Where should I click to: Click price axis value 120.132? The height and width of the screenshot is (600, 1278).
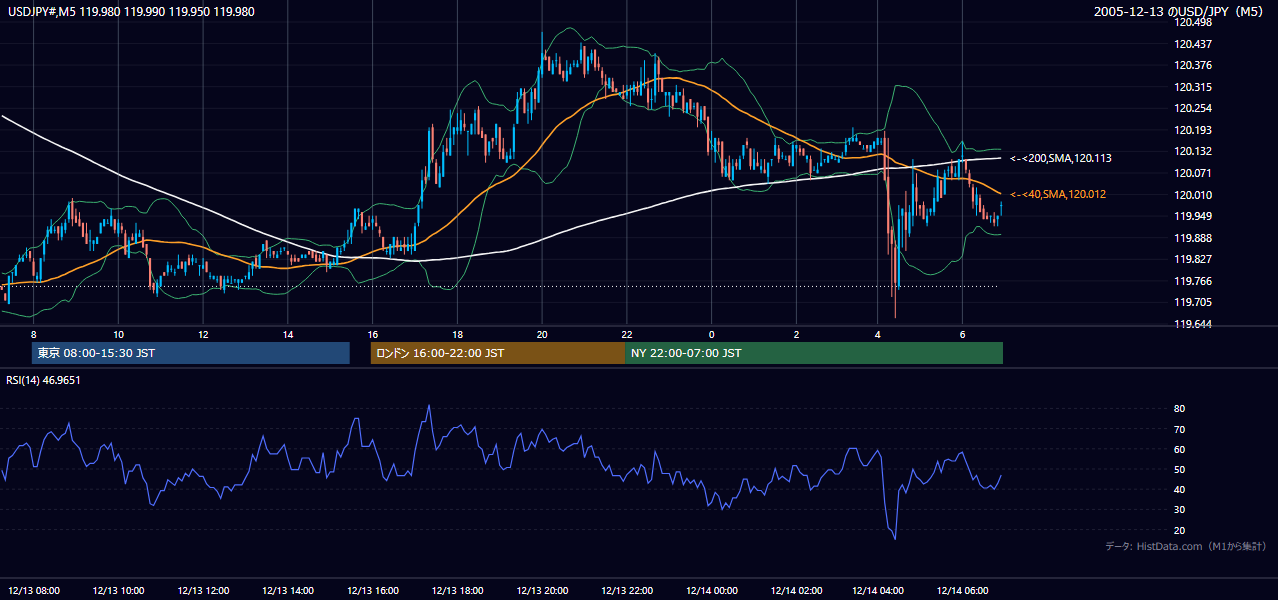point(1193,151)
